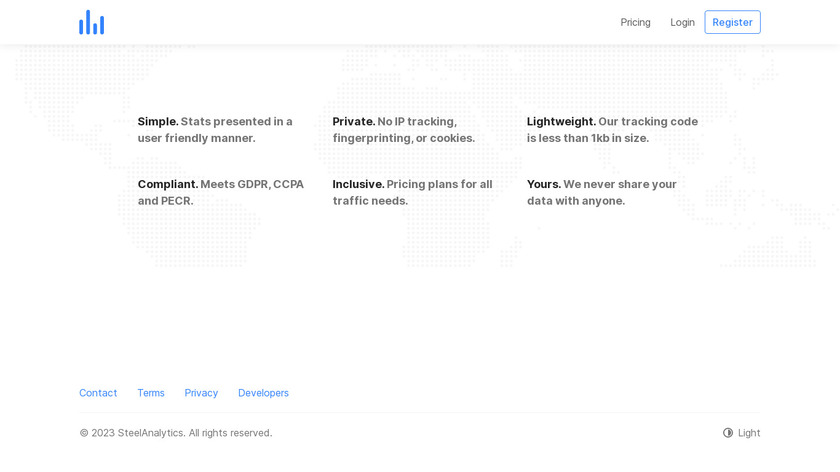The image size is (840, 472).
Task: Click the "Compliant." GDPR feature text
Action: (x=220, y=192)
